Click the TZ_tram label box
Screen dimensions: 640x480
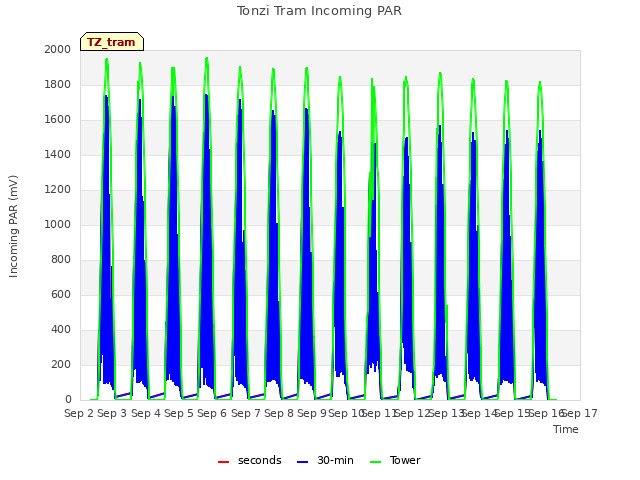click(112, 42)
